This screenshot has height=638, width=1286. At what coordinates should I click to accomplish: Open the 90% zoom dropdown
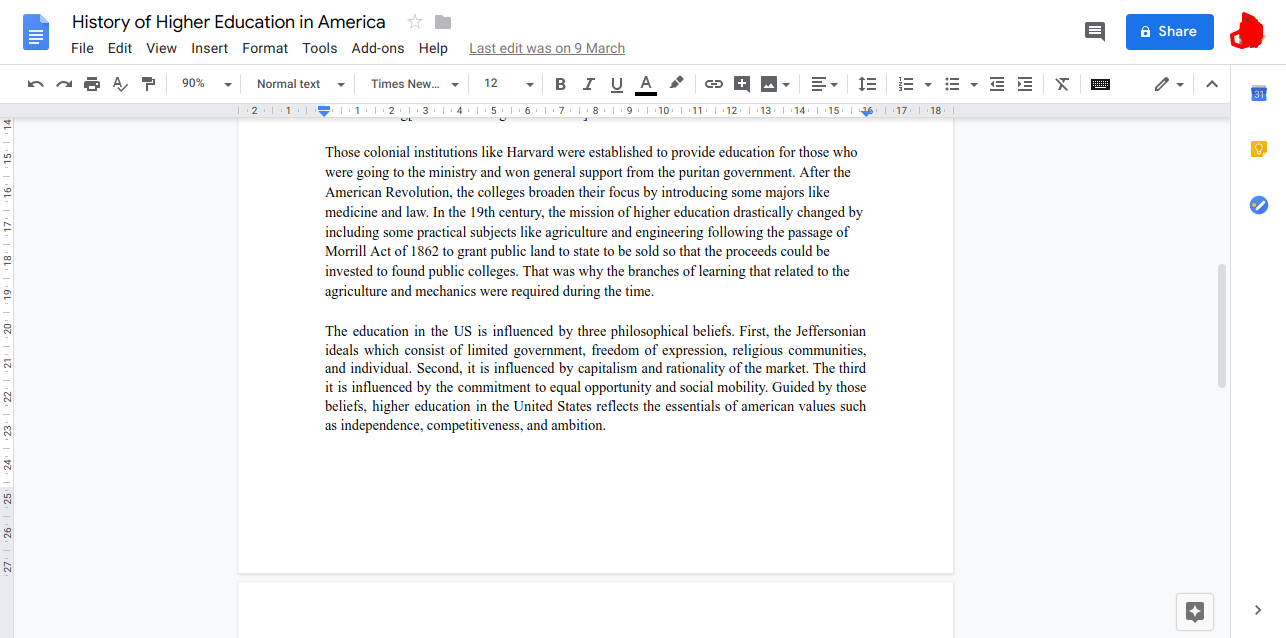pyautogui.click(x=206, y=84)
